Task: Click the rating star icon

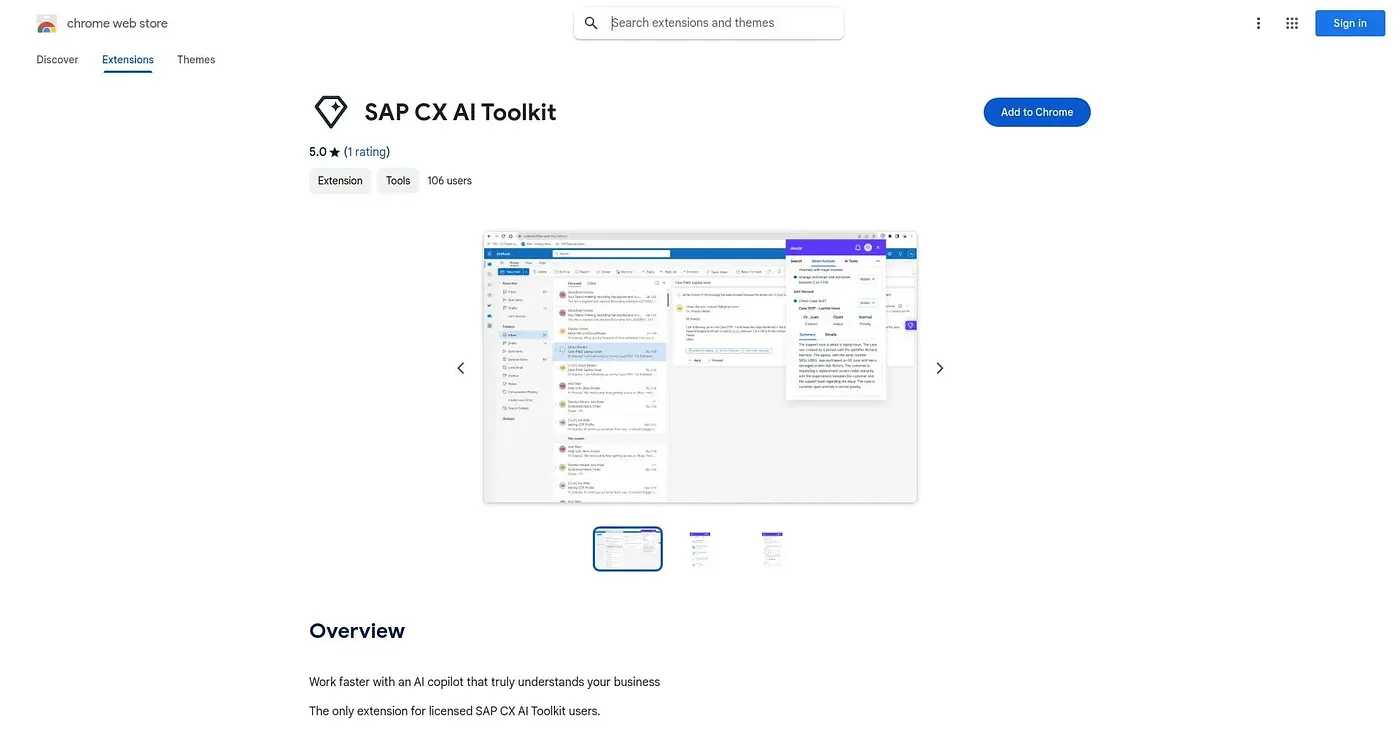Action: 335,152
